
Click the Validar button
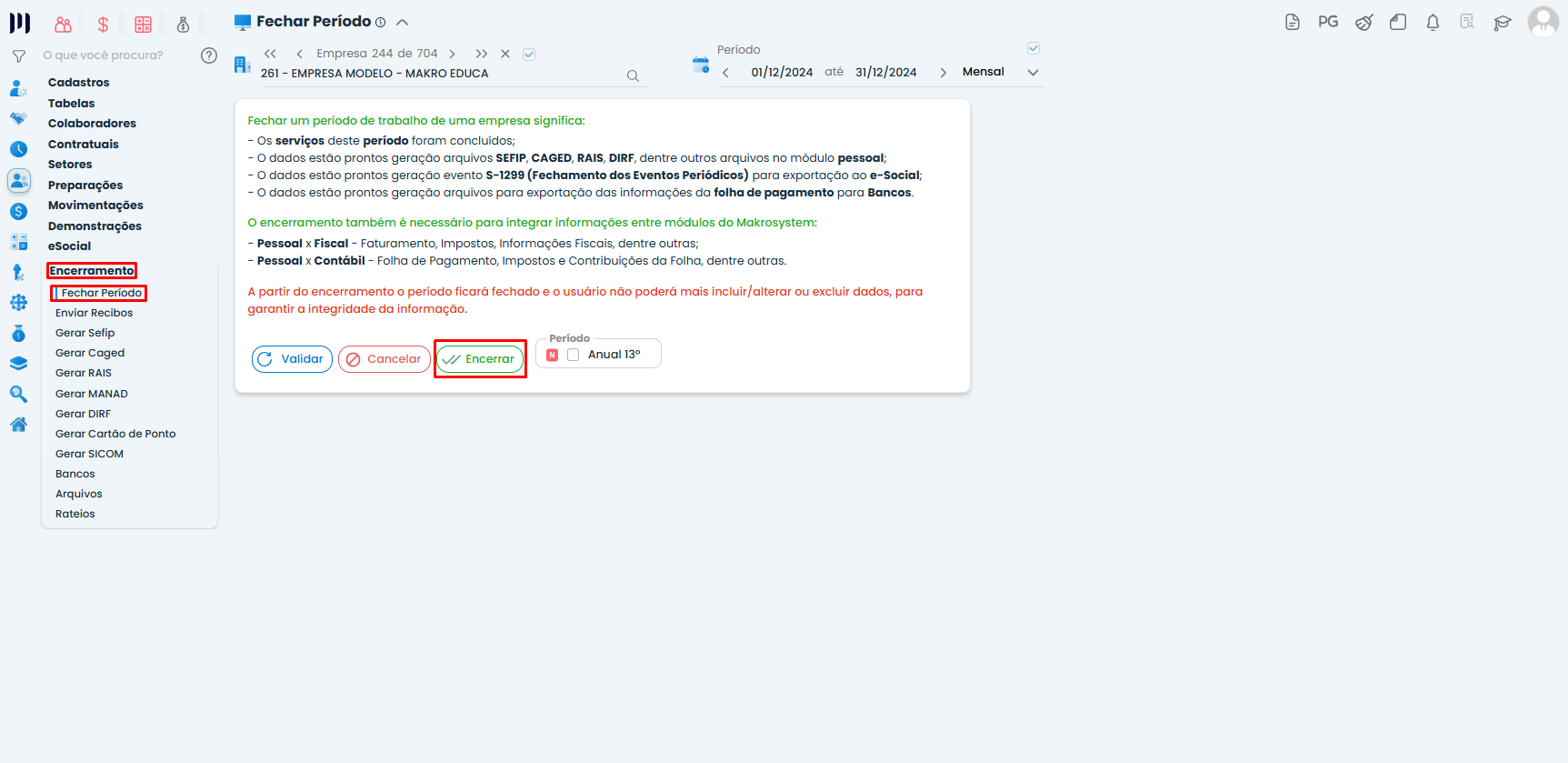click(x=292, y=359)
